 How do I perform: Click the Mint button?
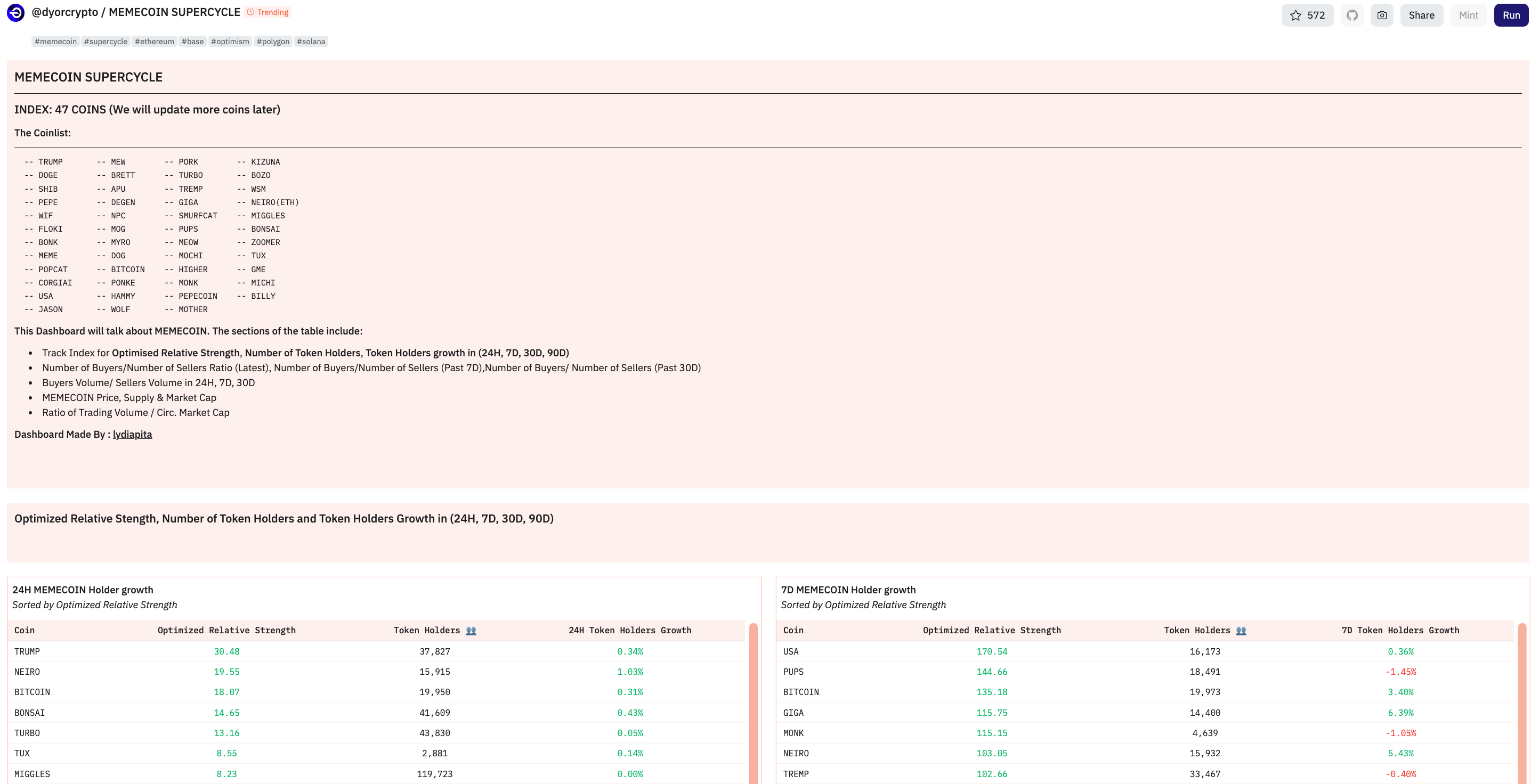click(x=1468, y=15)
